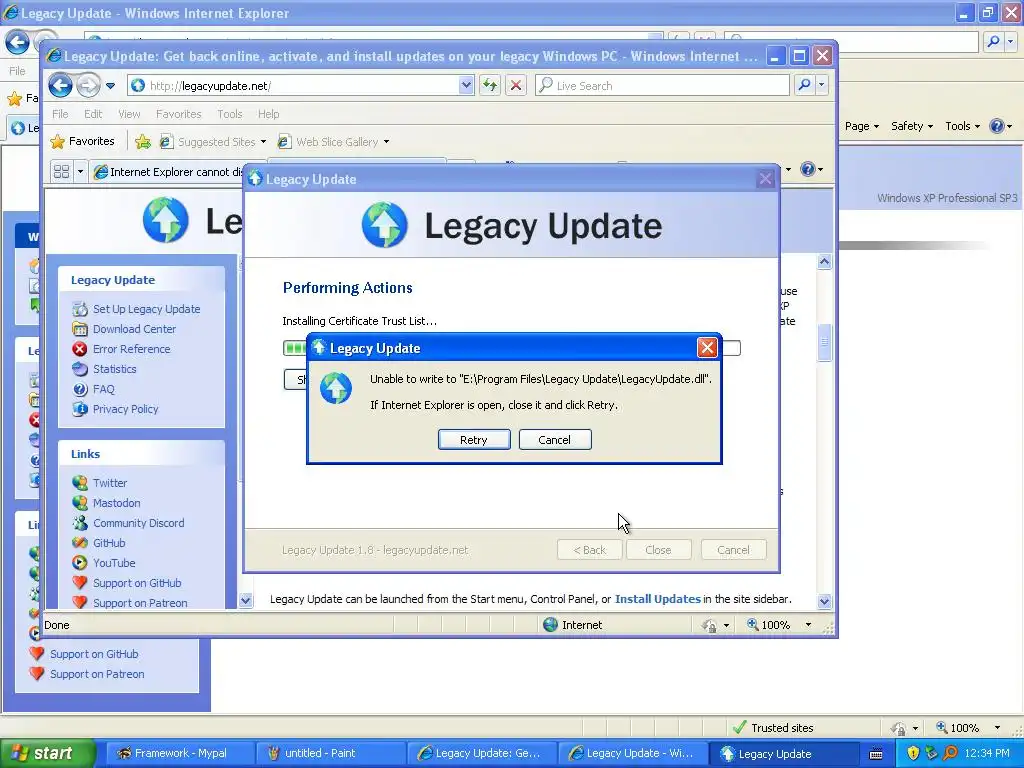The image size is (1024, 768).
Task: Open Privacy Policy link
Action: 125,409
